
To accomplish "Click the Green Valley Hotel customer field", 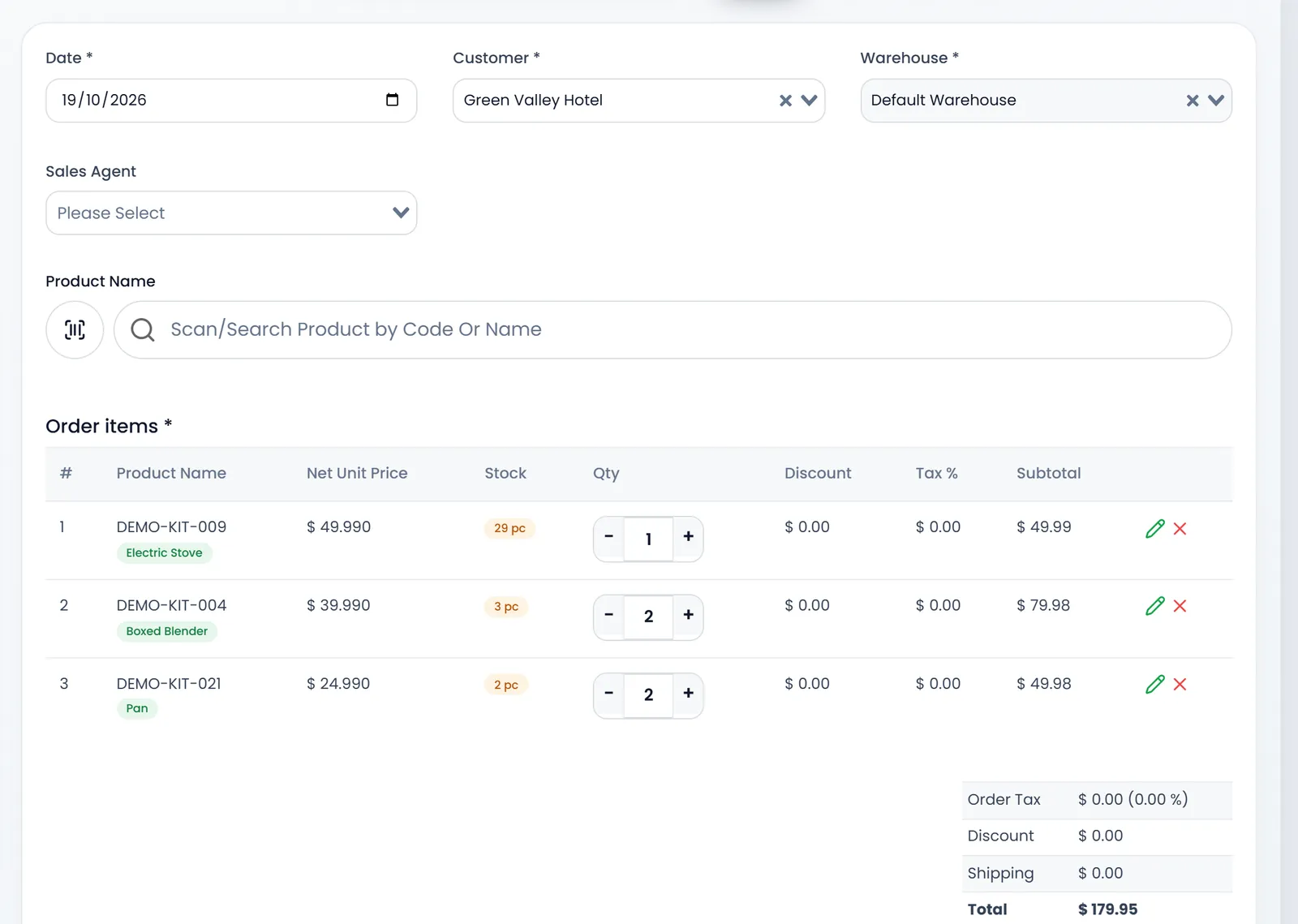I will (638, 101).
